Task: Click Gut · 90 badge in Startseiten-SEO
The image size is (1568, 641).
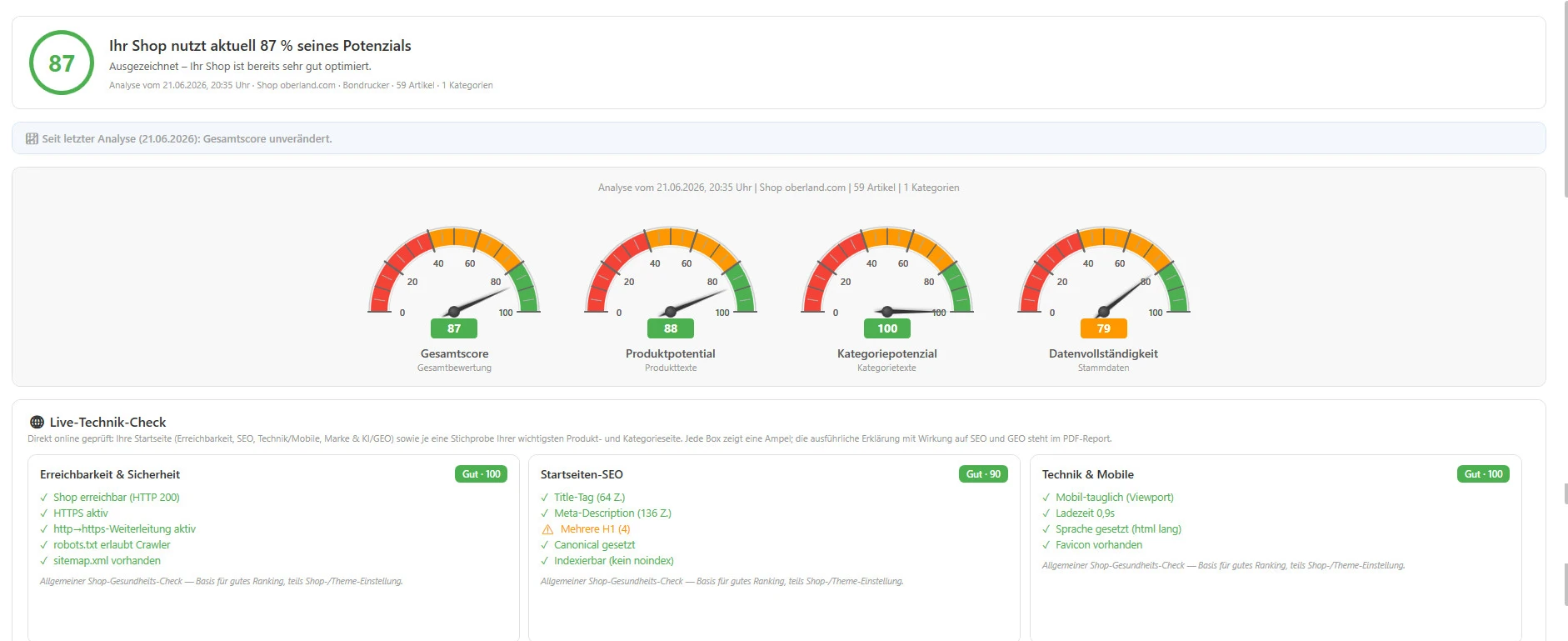Action: 983,474
